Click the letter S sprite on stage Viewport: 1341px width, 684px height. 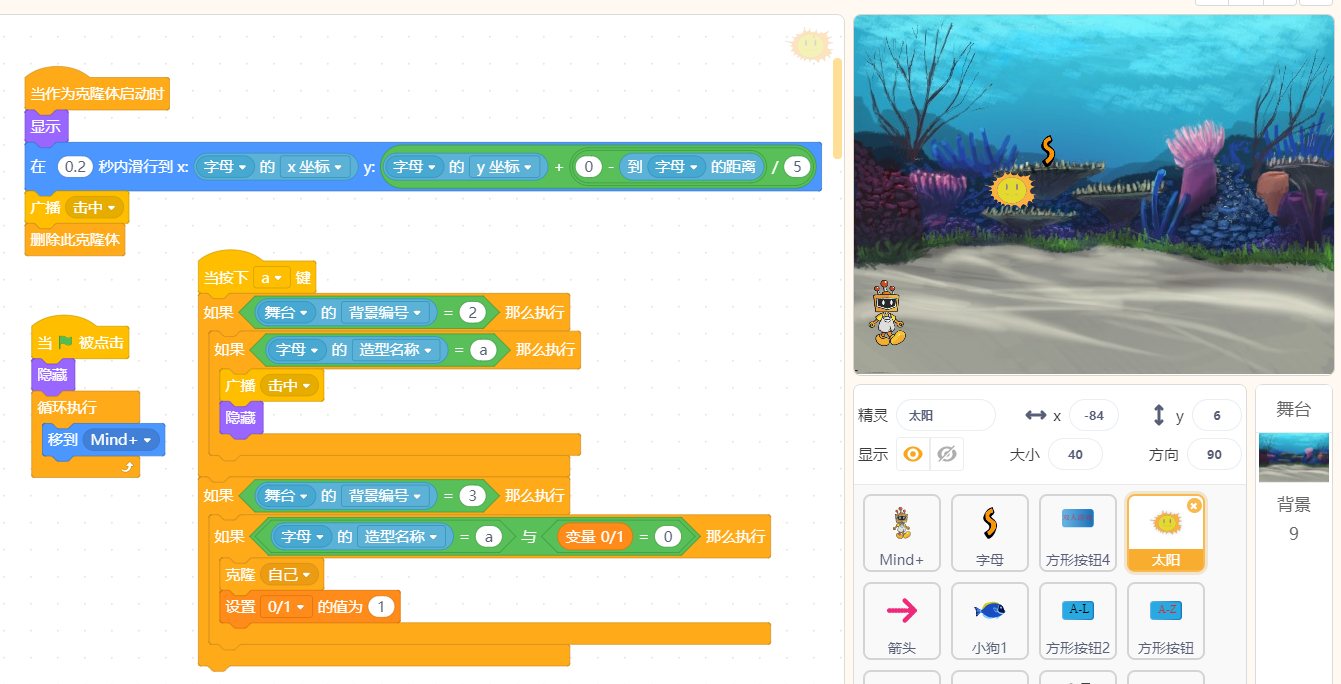pyautogui.click(x=1048, y=150)
